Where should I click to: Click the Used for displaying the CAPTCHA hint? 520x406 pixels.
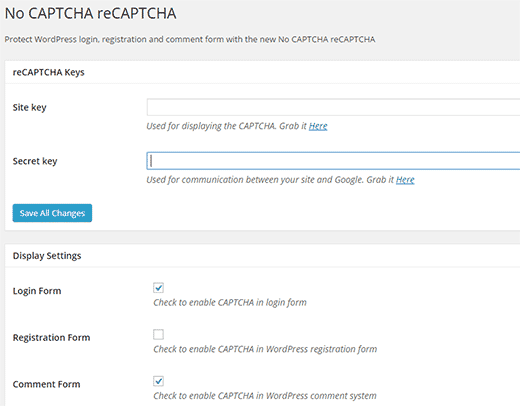tap(226, 126)
